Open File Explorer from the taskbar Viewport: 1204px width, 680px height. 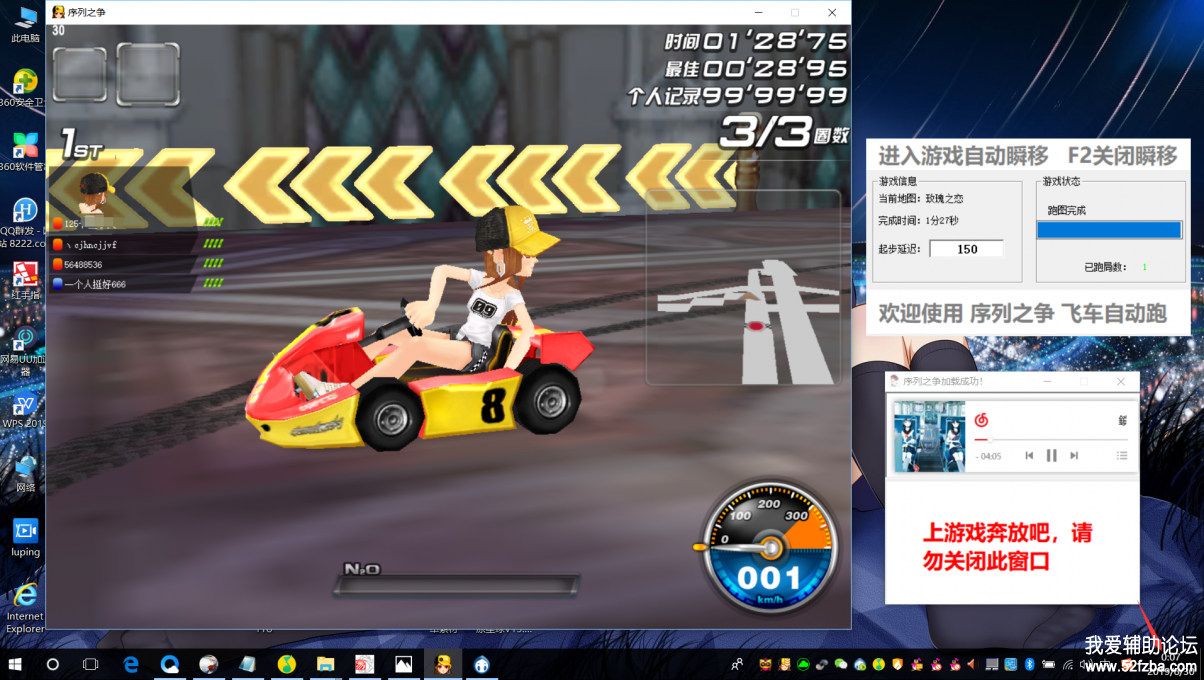coord(325,664)
